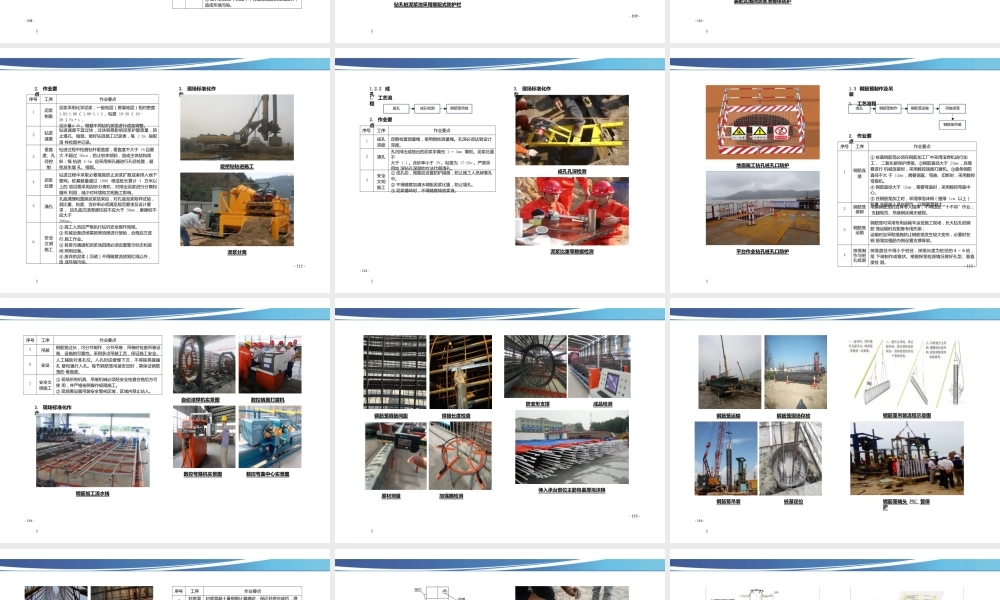Select the rebar cage transport truck photo

pos(730,372)
